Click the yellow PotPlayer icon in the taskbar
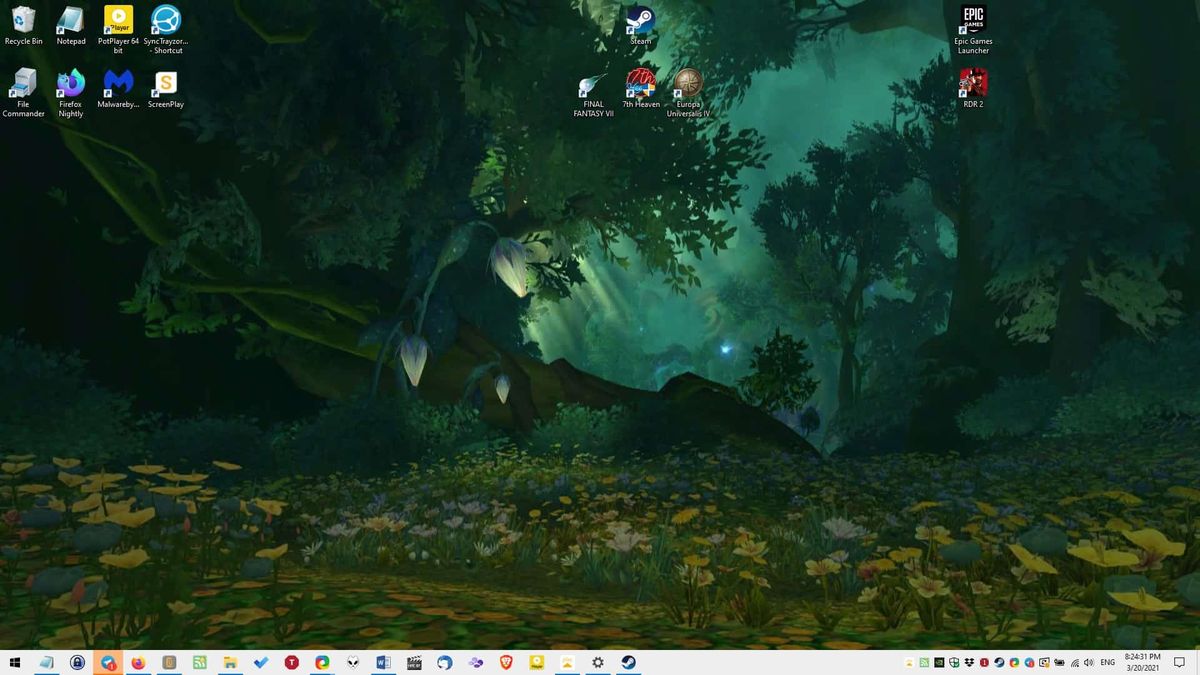The image size is (1200, 675). pyautogui.click(x=536, y=662)
